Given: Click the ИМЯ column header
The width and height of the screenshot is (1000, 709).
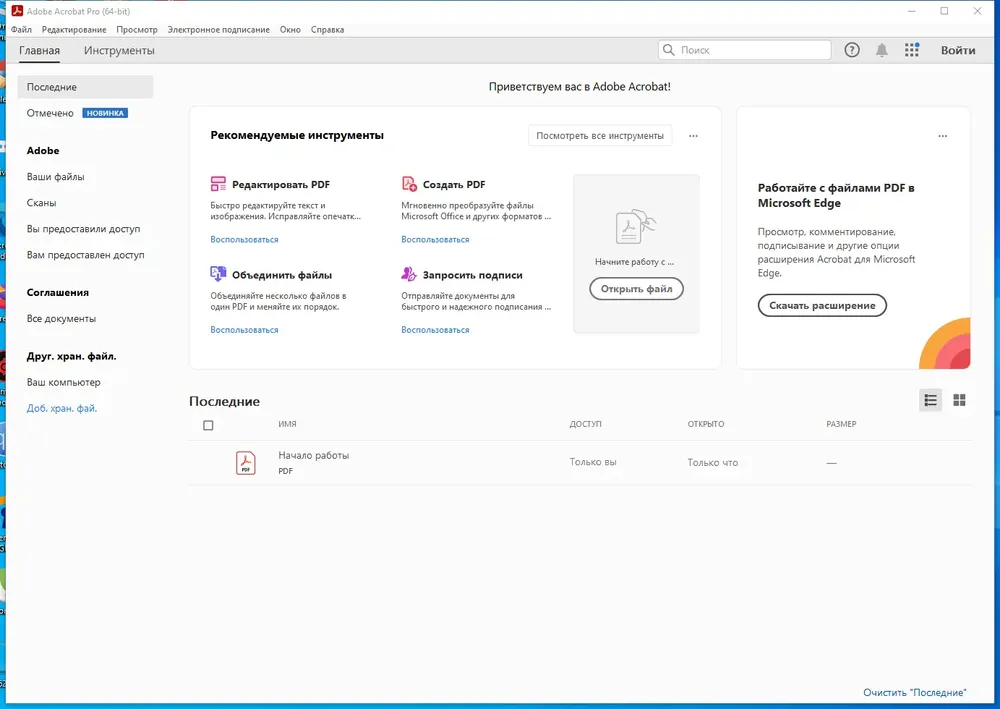Looking at the screenshot, I should 287,424.
